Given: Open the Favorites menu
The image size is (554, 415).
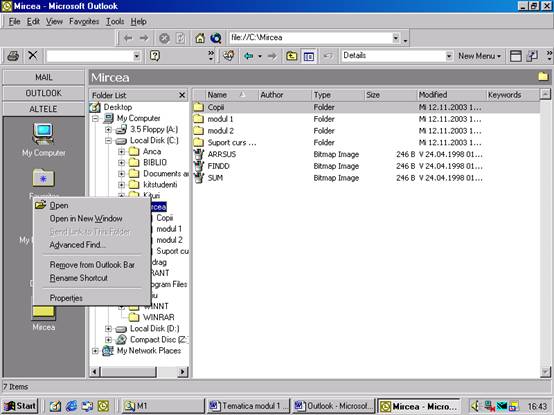Looking at the screenshot, I should point(84,22).
